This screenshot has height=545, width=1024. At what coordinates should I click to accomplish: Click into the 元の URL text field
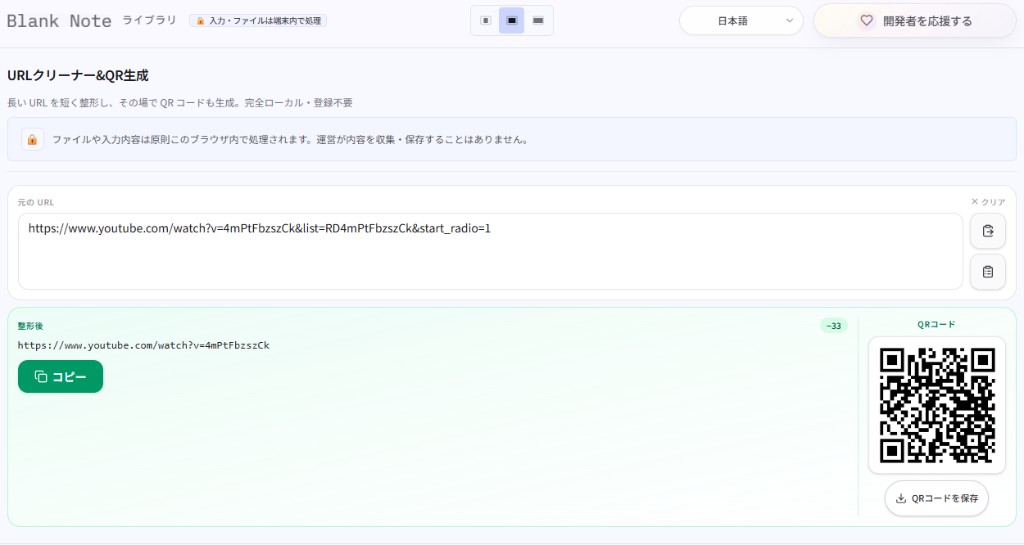(x=490, y=251)
